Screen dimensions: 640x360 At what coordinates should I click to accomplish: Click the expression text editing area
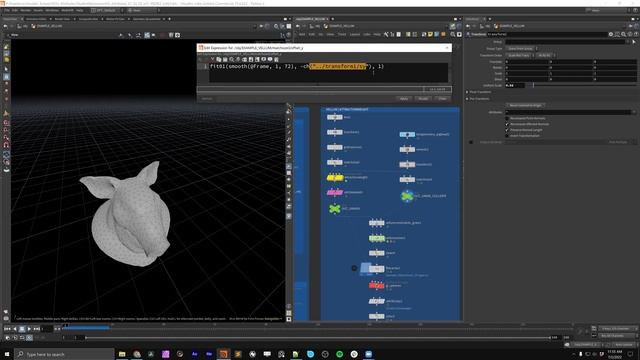pyautogui.click(x=329, y=72)
